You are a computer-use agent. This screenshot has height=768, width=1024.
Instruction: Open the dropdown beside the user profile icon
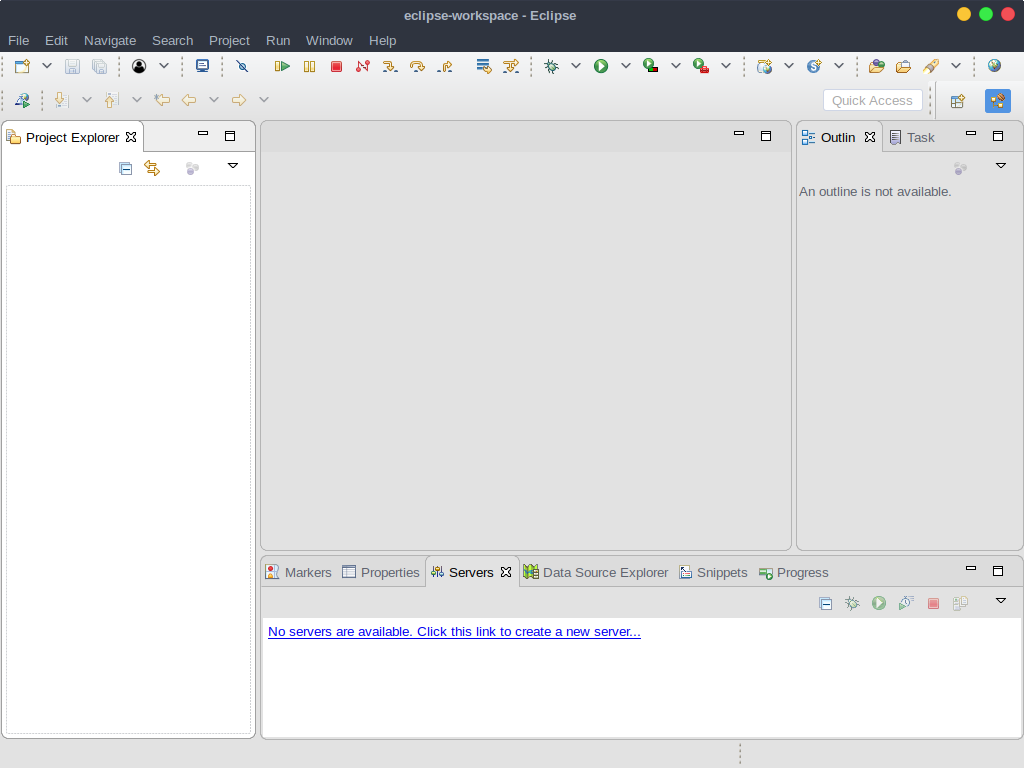pyautogui.click(x=164, y=66)
